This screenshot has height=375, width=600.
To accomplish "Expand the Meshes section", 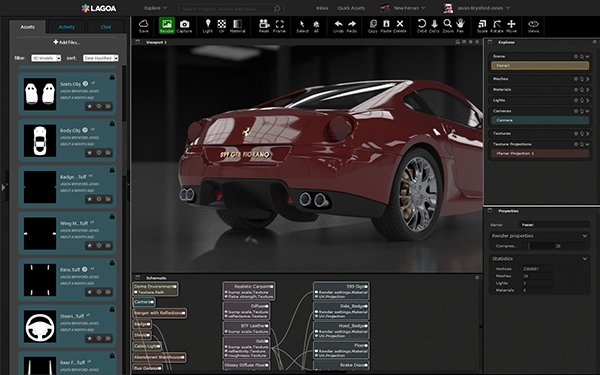I will click(x=587, y=79).
